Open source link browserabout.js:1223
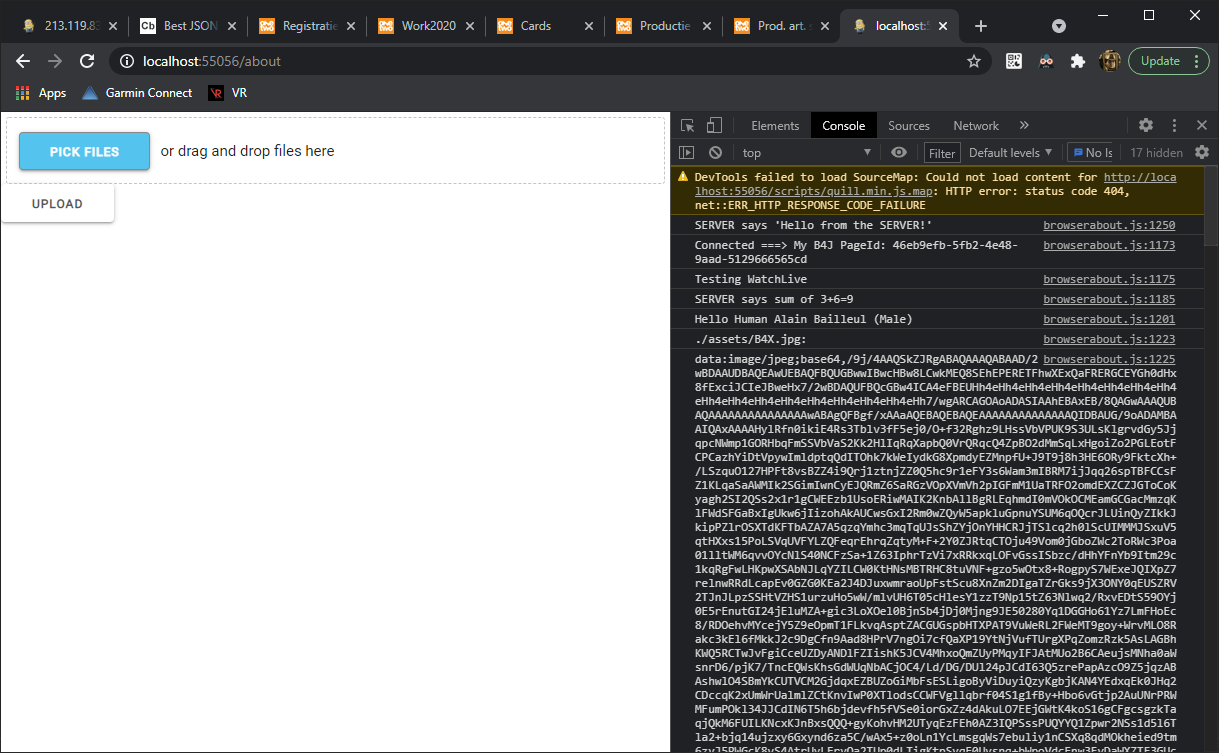Viewport: 1219px width, 753px height. (1109, 340)
